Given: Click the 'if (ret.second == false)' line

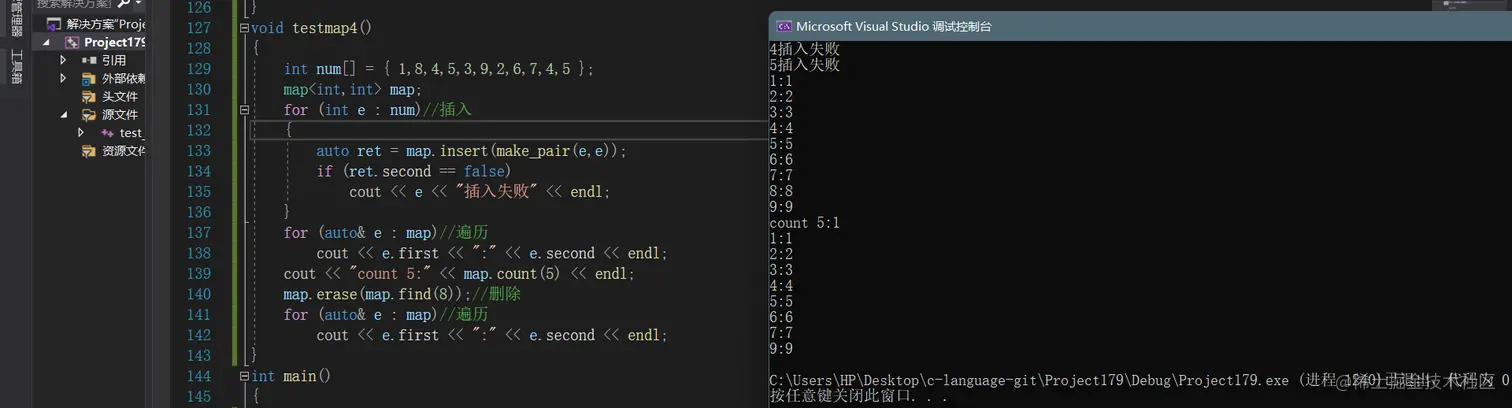Looking at the screenshot, I should pyautogui.click(x=414, y=171).
